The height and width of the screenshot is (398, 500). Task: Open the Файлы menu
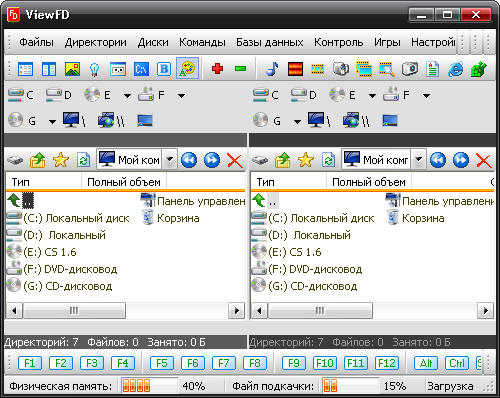36,42
